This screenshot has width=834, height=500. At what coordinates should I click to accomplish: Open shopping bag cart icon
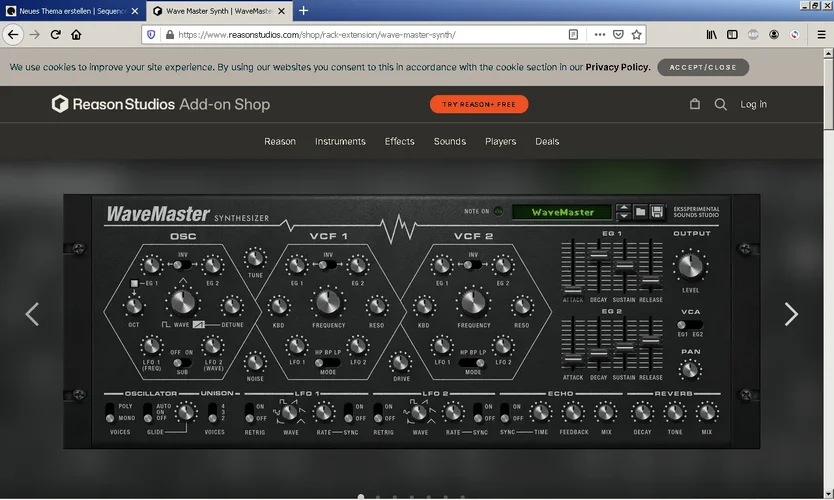click(x=695, y=104)
